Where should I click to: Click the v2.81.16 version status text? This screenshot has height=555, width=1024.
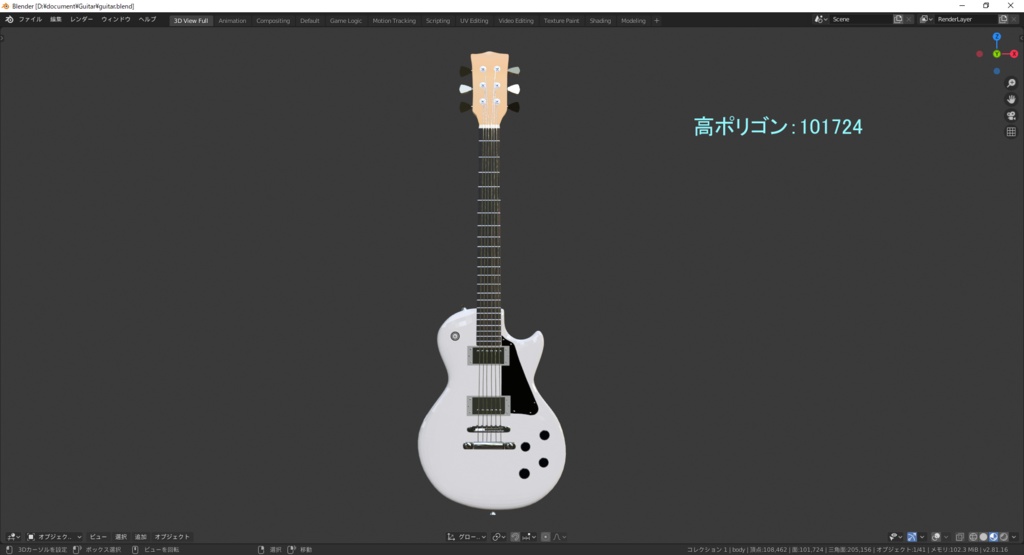(997, 550)
